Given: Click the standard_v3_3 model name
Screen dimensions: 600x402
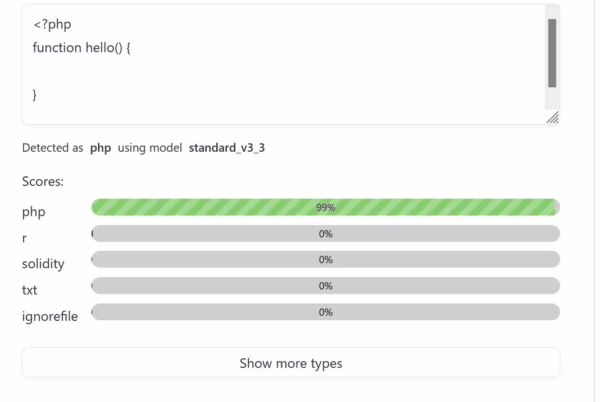Looking at the screenshot, I should pos(227,148).
